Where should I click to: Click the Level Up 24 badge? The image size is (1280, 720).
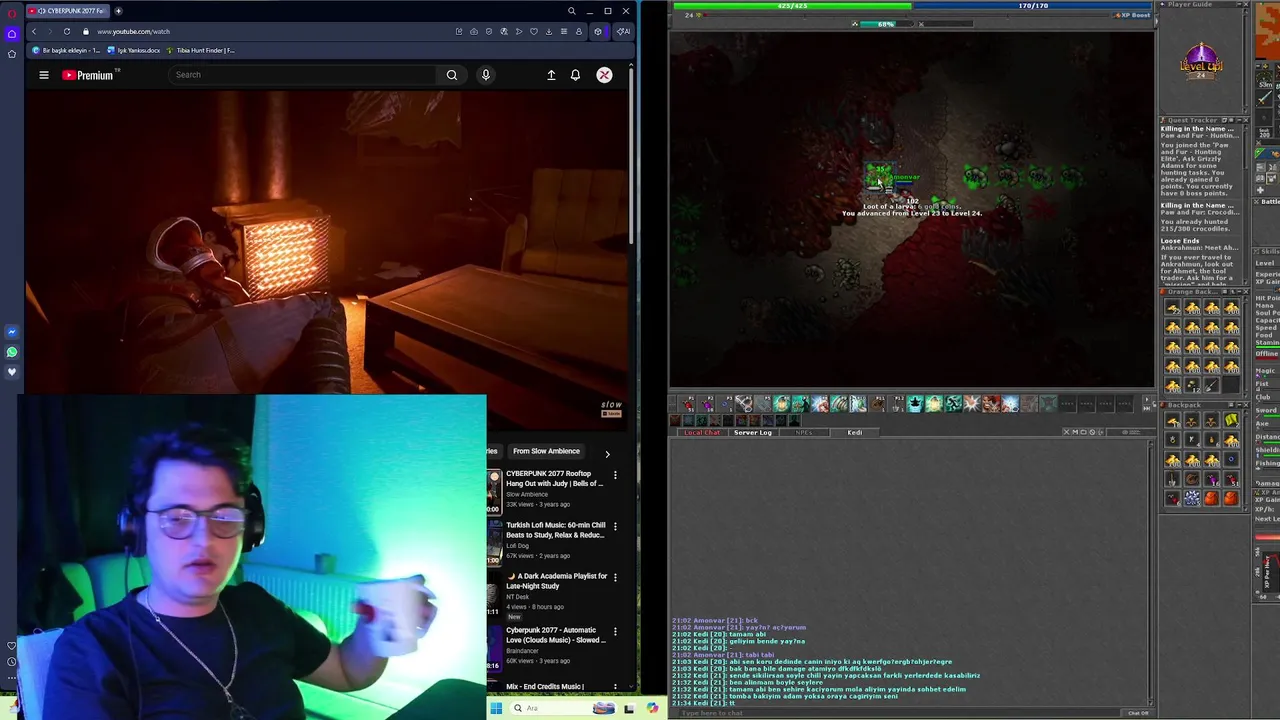[1201, 62]
